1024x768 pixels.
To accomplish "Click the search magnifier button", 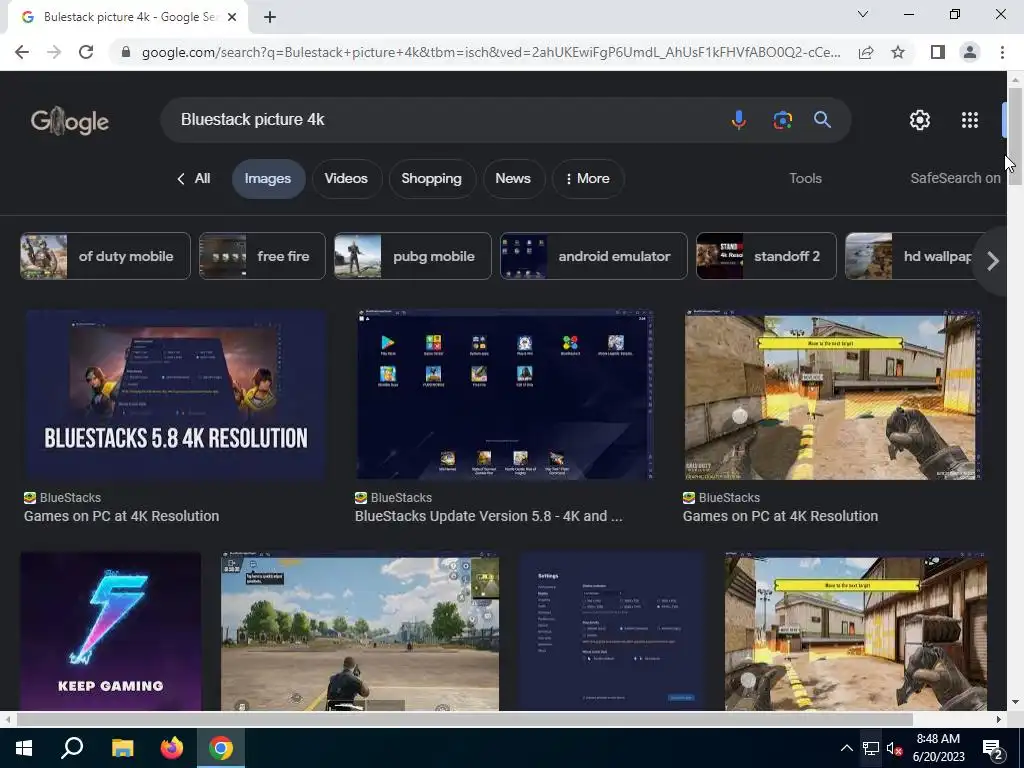I will [x=822, y=120].
